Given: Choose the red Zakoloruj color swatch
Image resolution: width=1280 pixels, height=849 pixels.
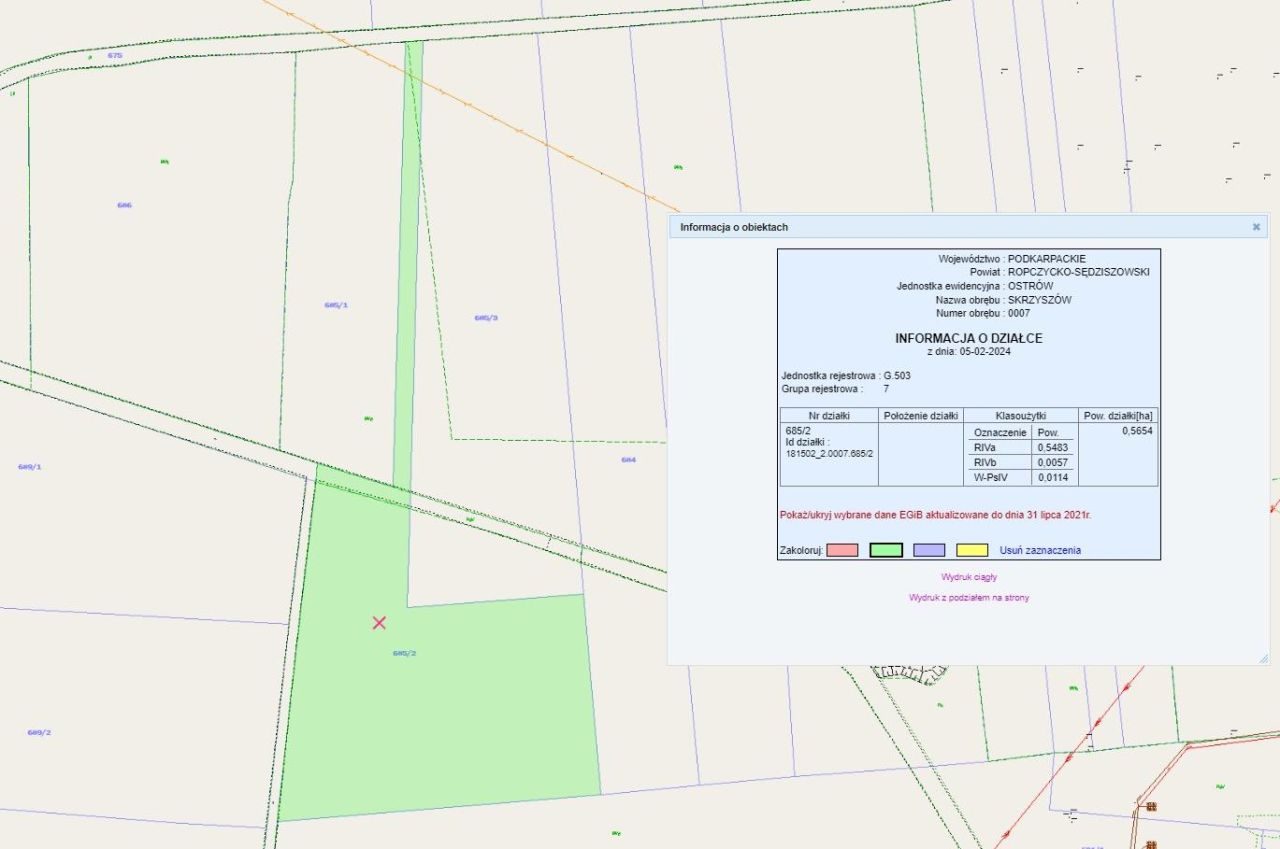Looking at the screenshot, I should pos(842,550).
